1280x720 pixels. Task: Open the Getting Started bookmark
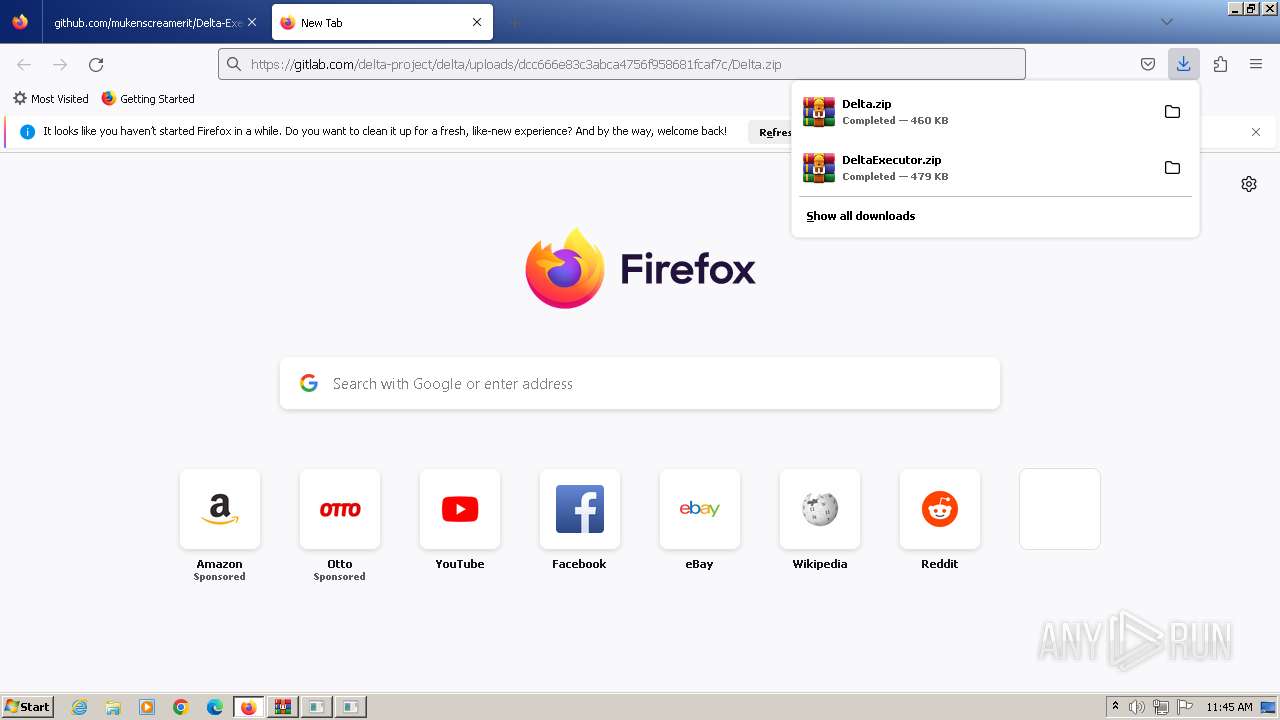tap(148, 98)
